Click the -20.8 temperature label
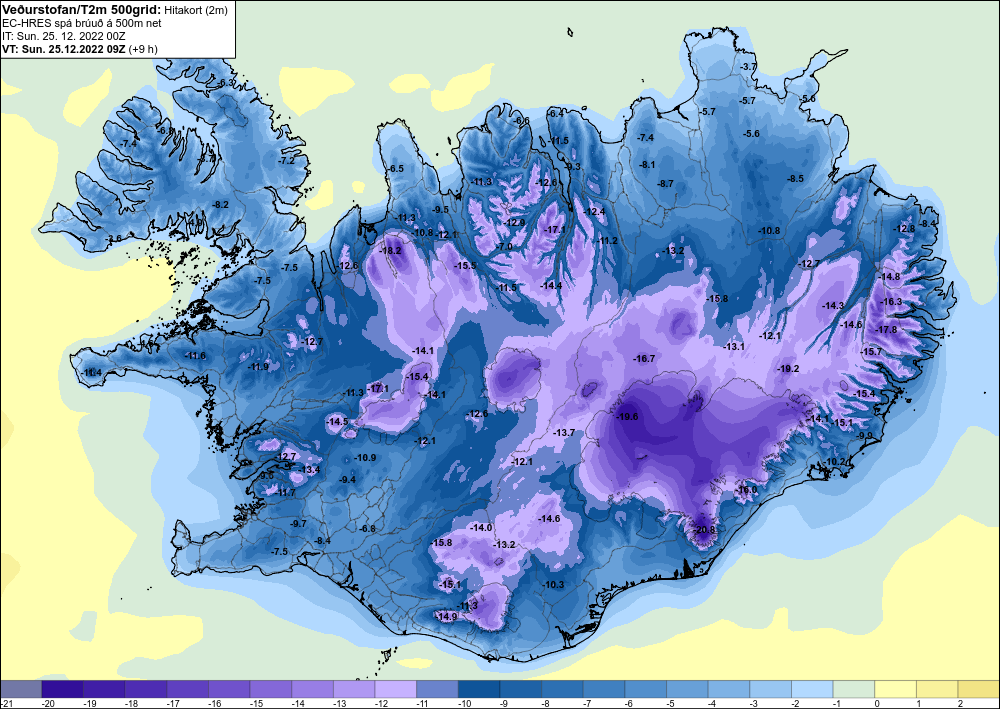The image size is (1000, 709). (x=704, y=529)
